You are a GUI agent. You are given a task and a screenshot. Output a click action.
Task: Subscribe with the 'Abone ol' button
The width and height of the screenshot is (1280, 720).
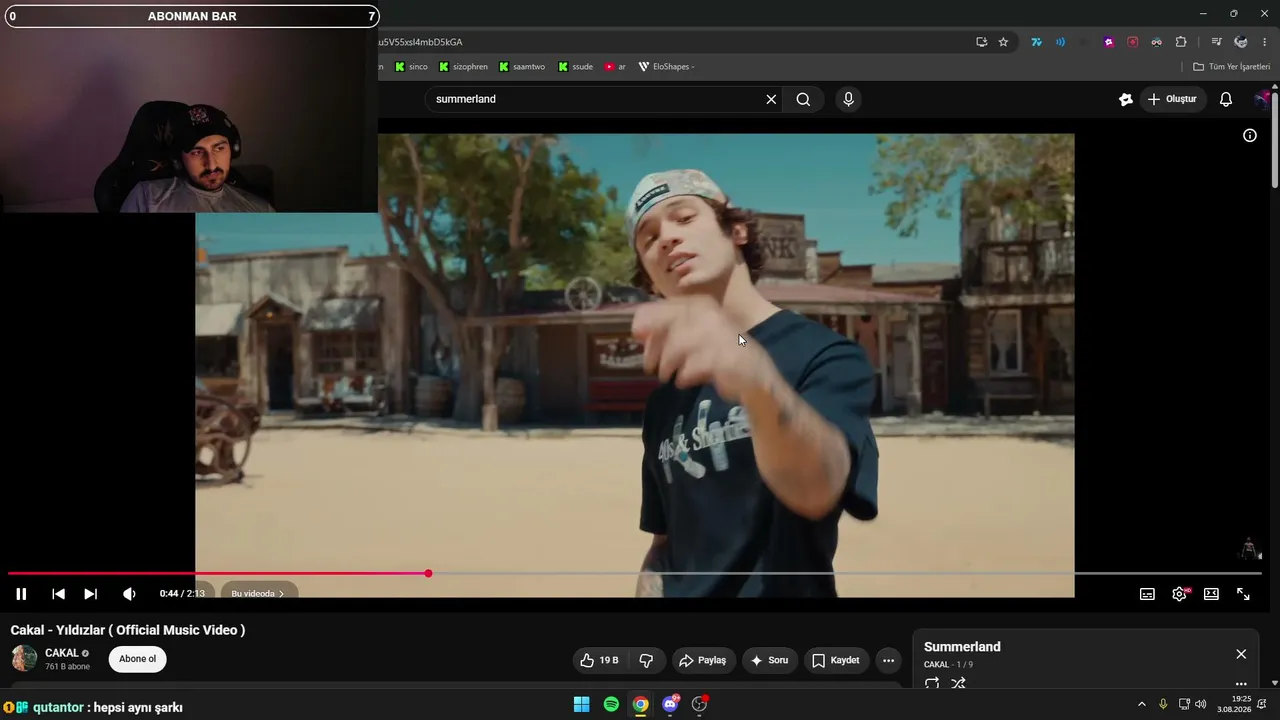[x=138, y=659]
